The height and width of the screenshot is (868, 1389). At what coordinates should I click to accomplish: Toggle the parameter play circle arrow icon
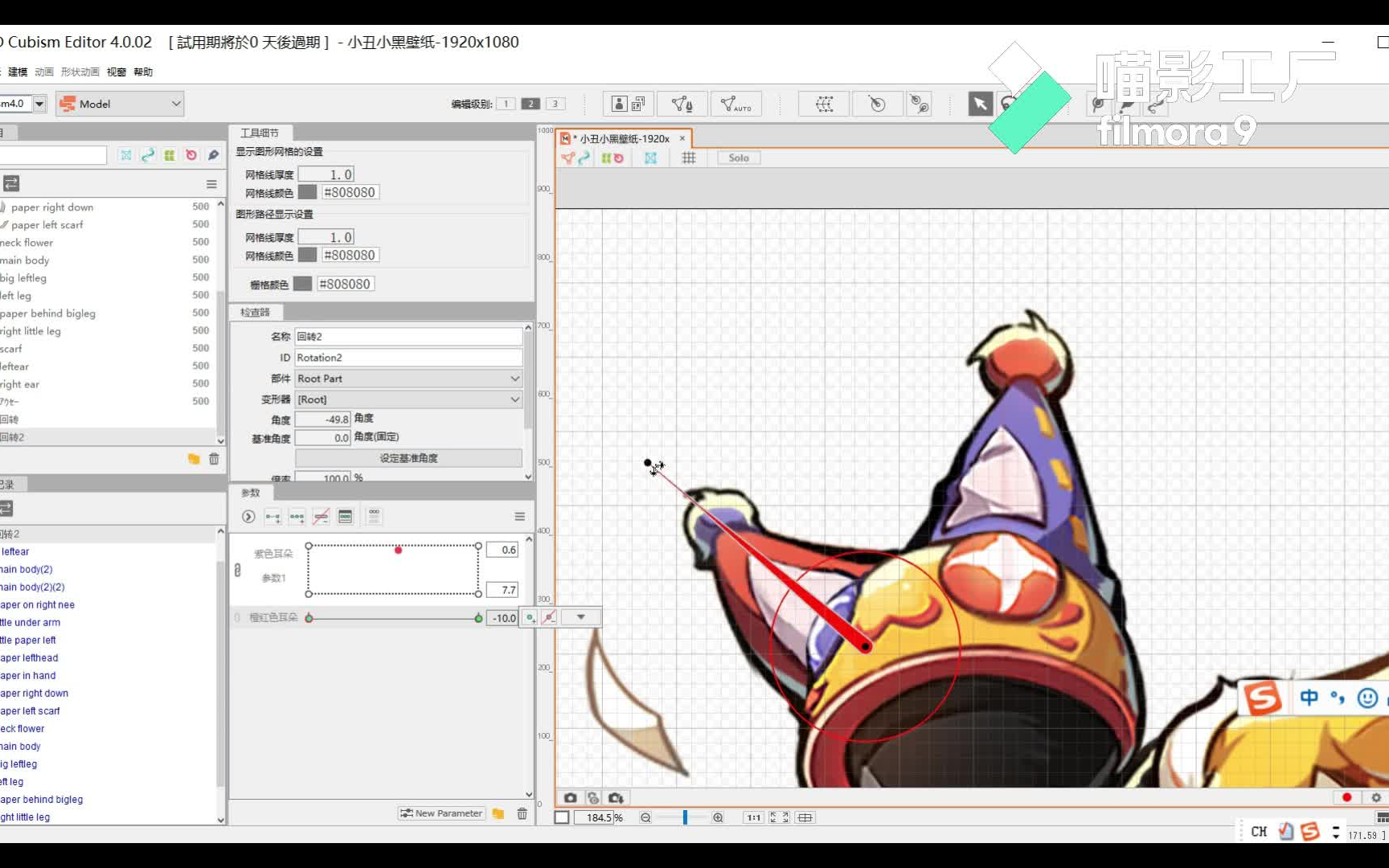pyautogui.click(x=248, y=517)
